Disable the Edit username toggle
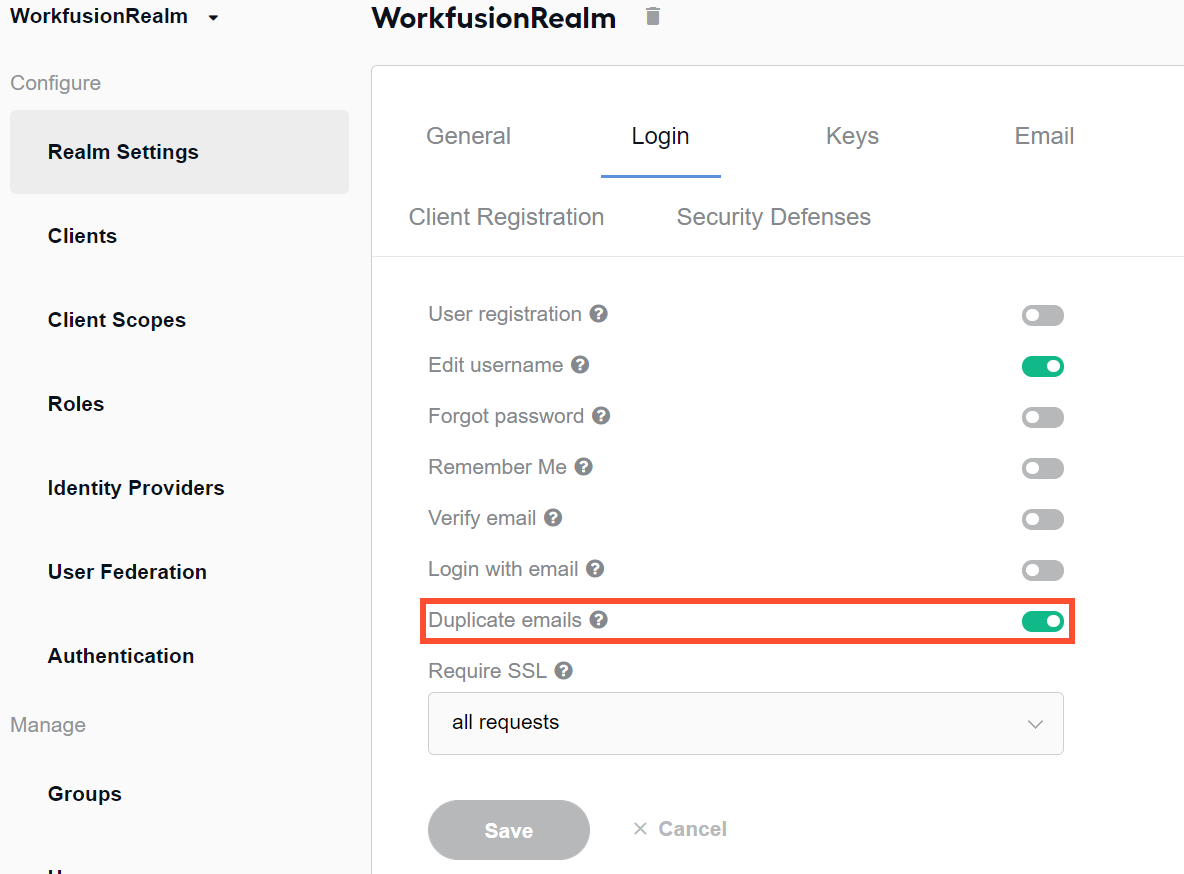This screenshot has height=874, width=1184. 1043,366
